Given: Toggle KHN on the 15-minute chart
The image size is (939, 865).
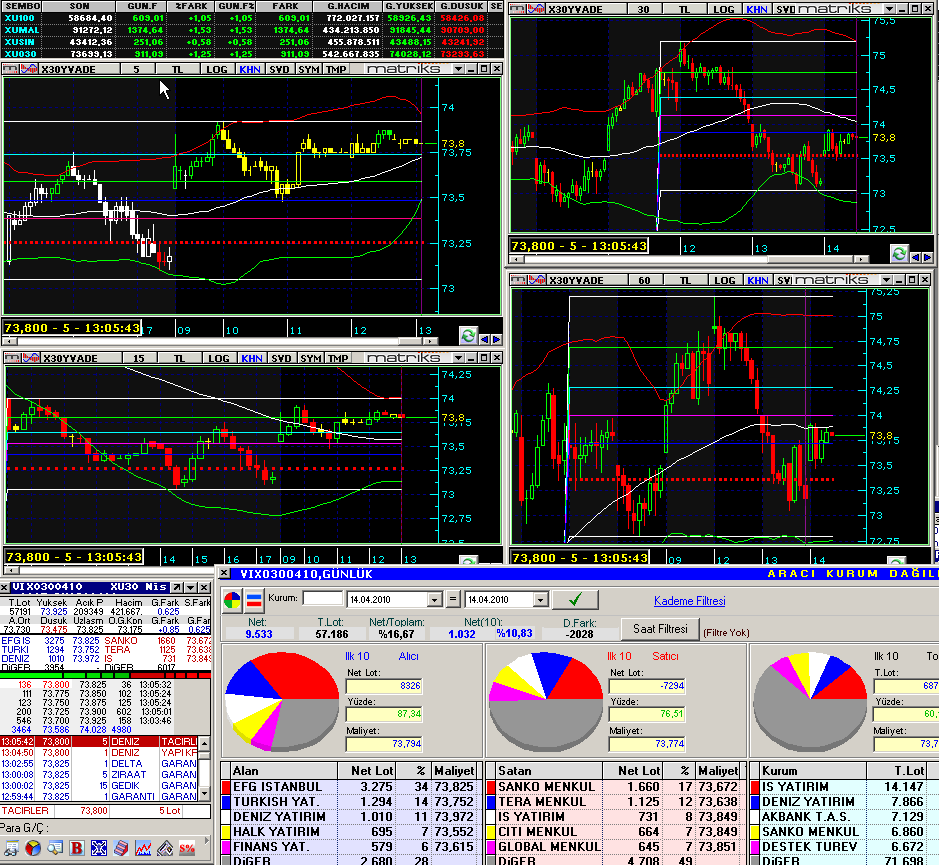Looking at the screenshot, I should tap(252, 358).
